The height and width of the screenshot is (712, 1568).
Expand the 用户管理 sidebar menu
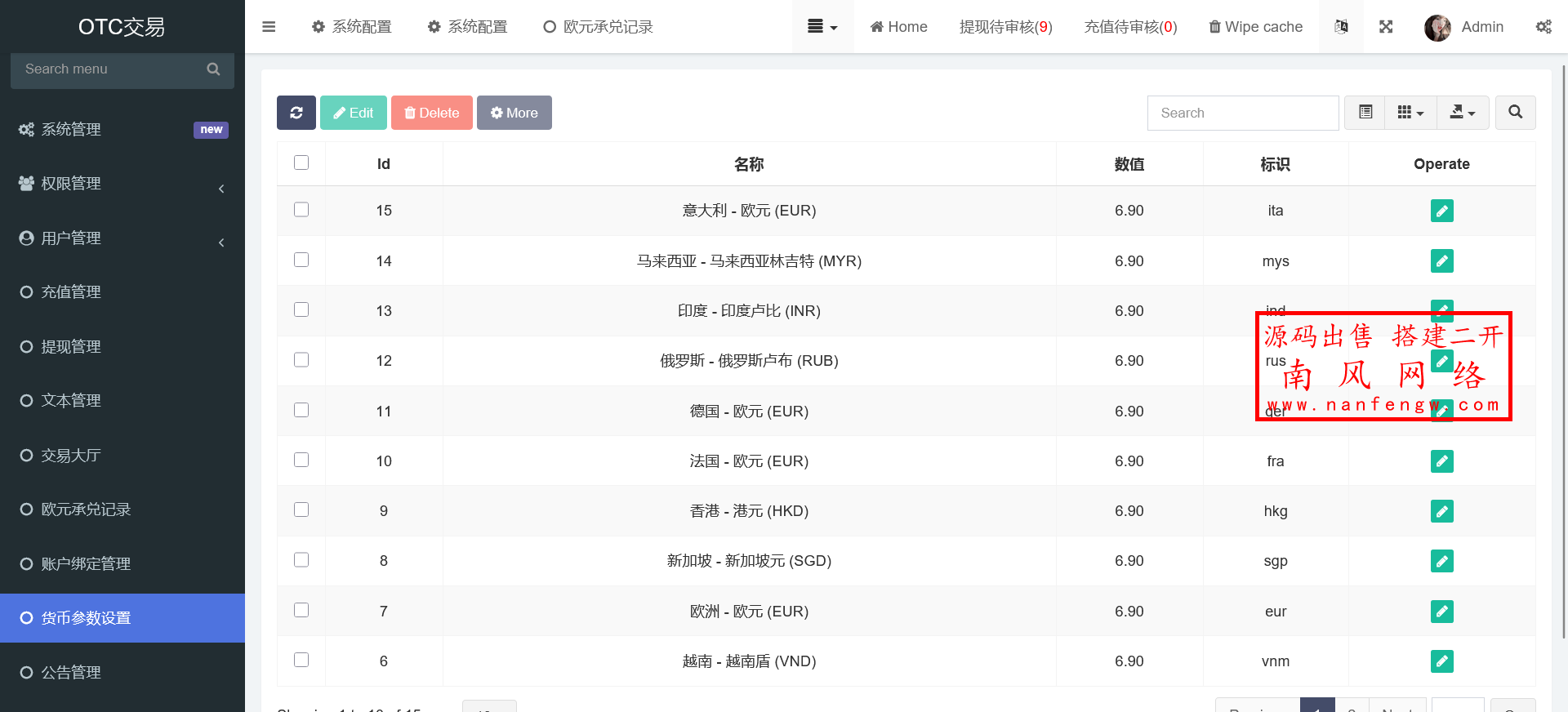pos(122,238)
